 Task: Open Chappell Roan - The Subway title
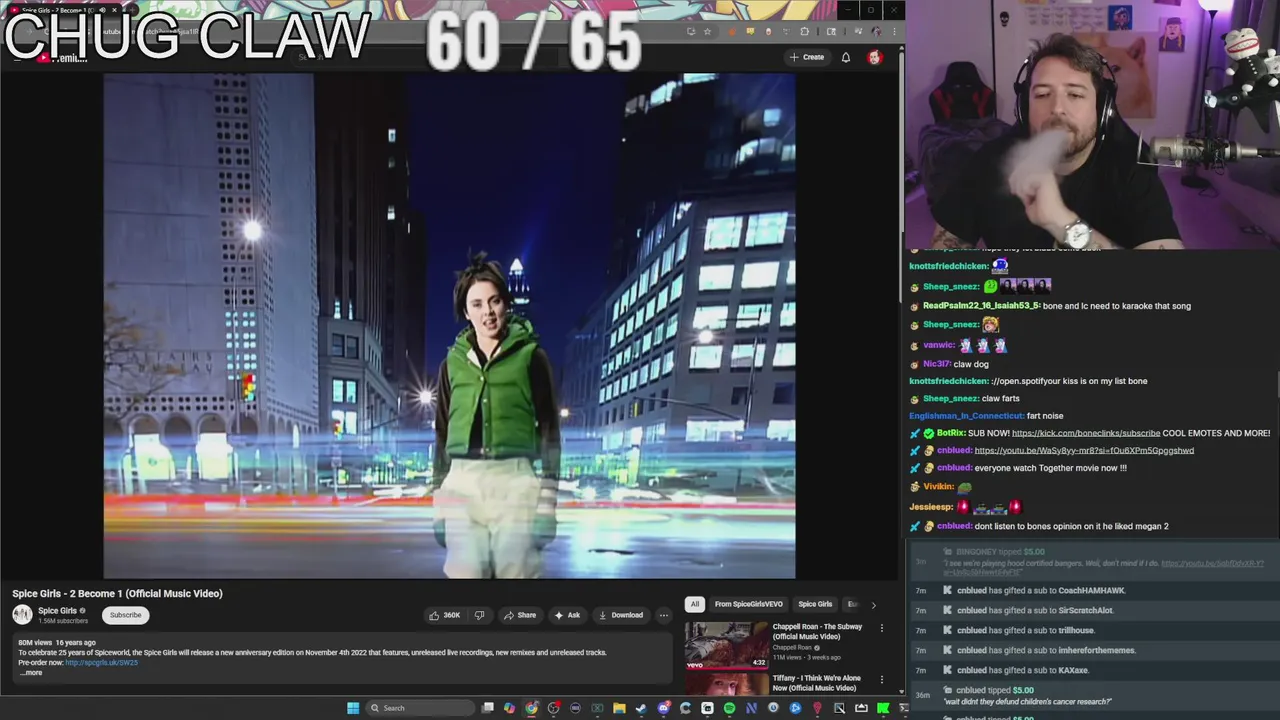click(x=817, y=631)
